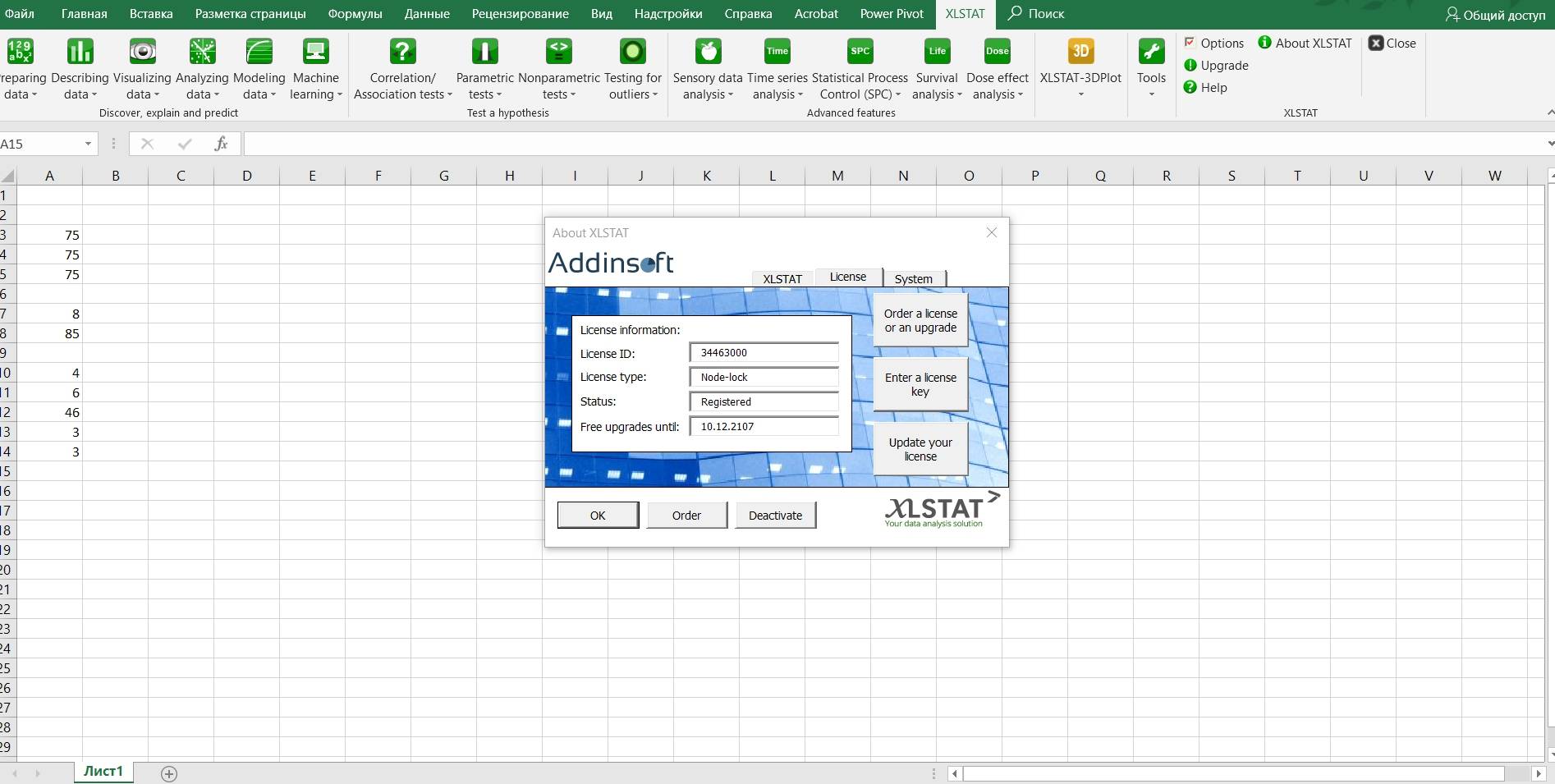The height and width of the screenshot is (784, 1555).
Task: Click the Select All corner triangle
Action: (x=8, y=176)
